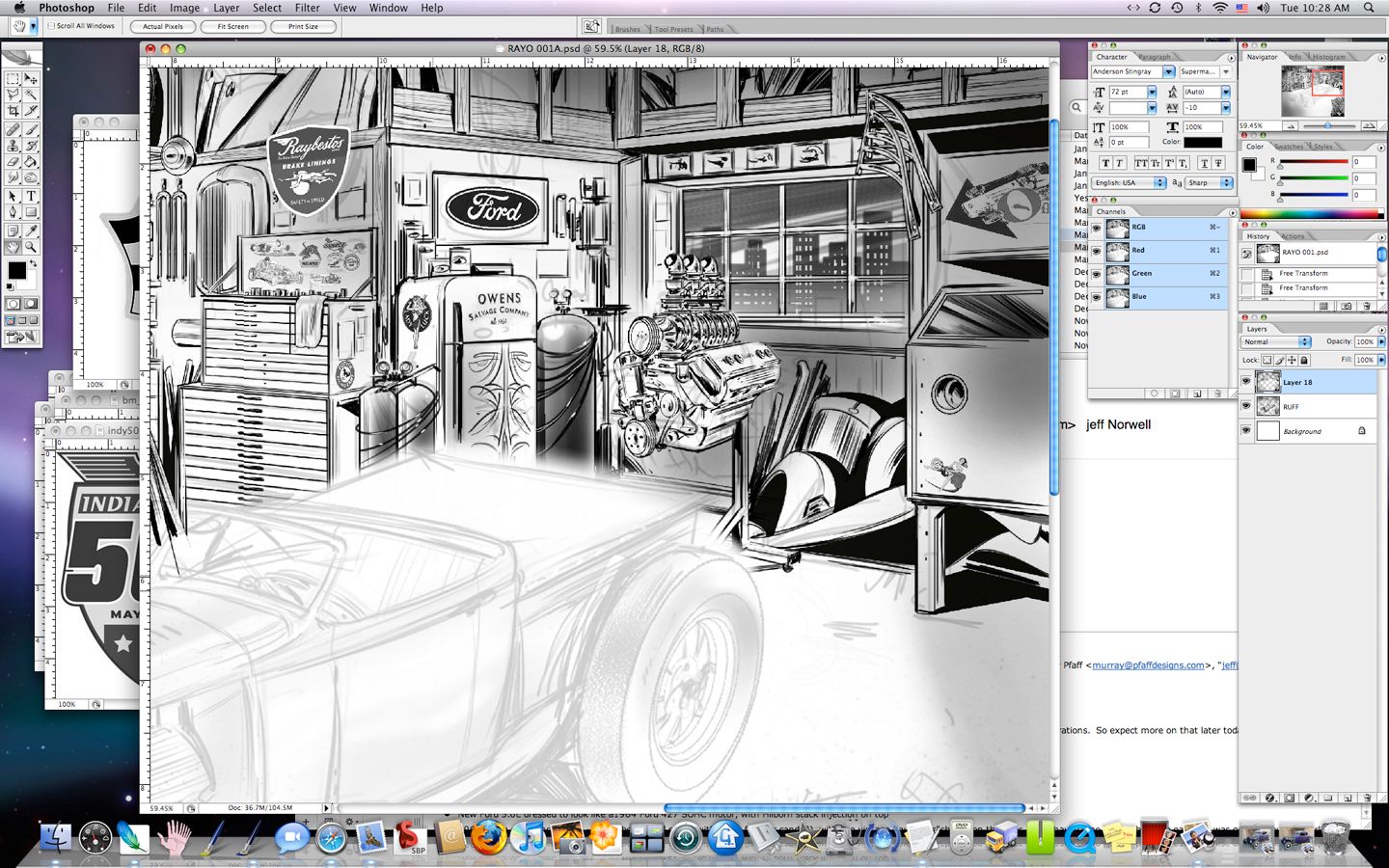
Task: Open layer Fill slider arrow
Action: tap(1381, 360)
